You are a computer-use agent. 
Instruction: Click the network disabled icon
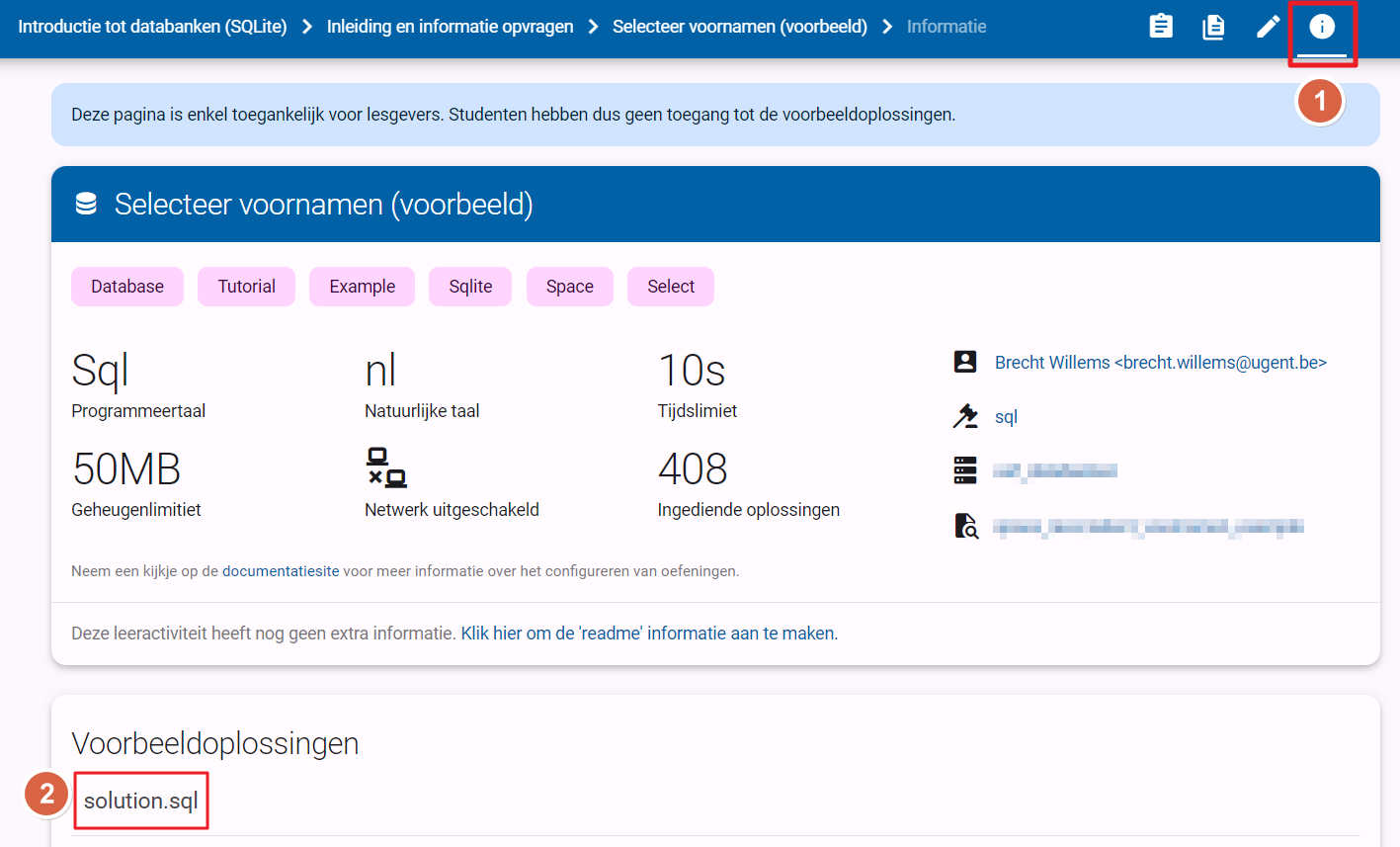click(x=385, y=467)
